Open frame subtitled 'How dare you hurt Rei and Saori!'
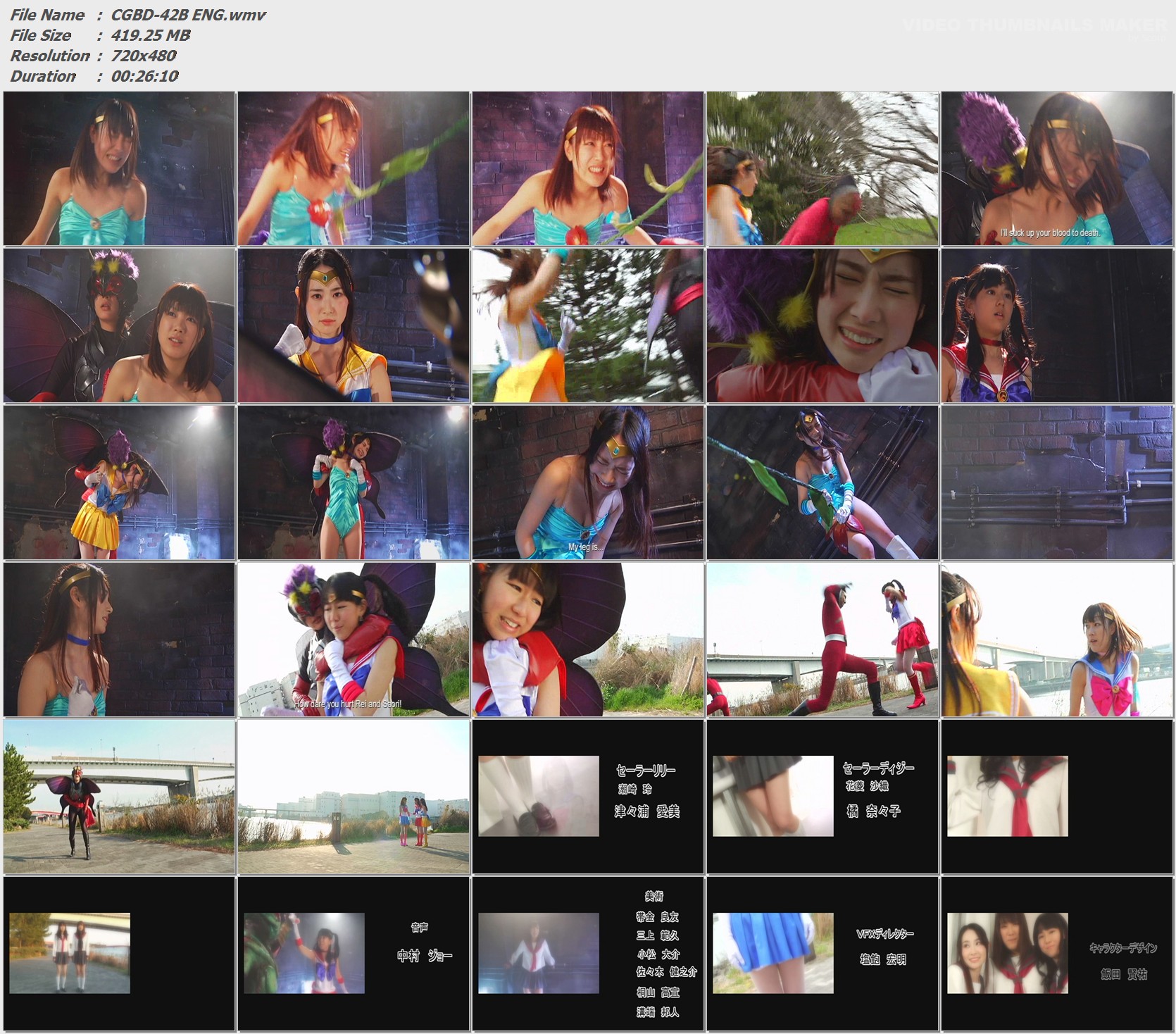 354,640
